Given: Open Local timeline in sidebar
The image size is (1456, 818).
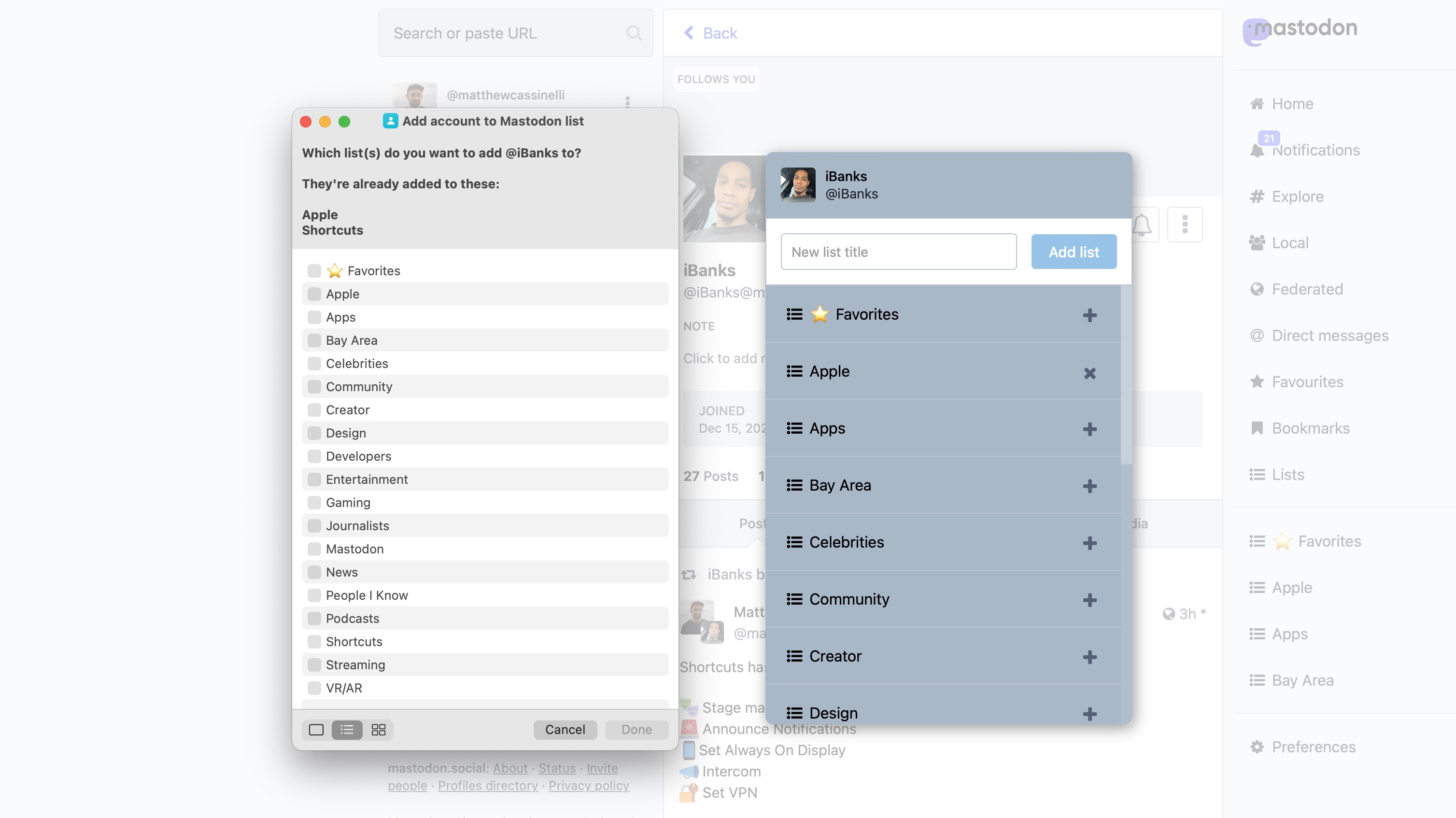Looking at the screenshot, I should tap(1279, 243).
